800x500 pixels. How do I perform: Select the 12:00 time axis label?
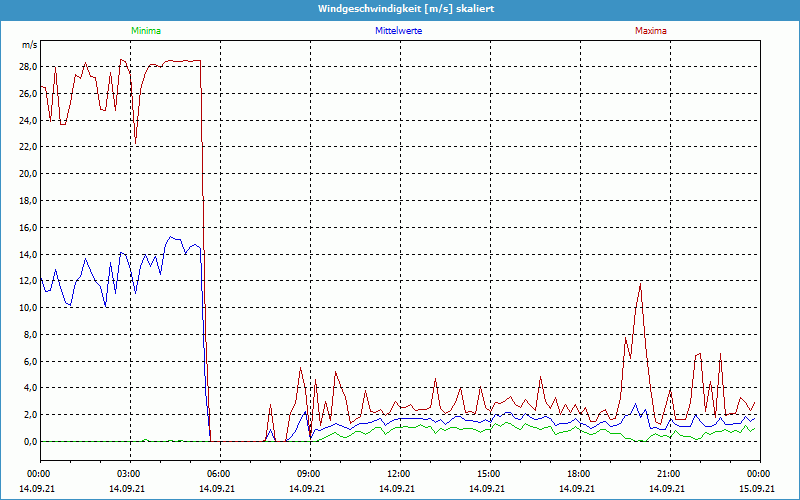coord(399,473)
